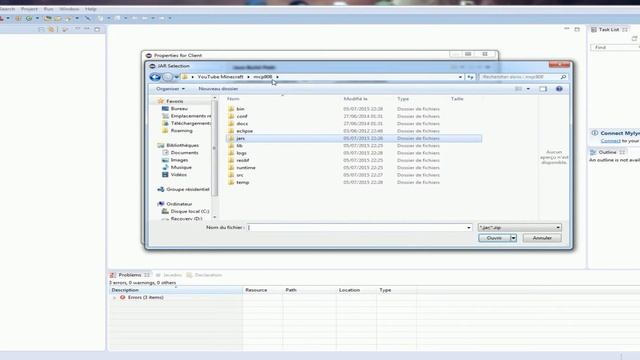Open the arrow next to Ouvrir
Image resolution: width=640 pixels, height=360 pixels.
point(513,238)
